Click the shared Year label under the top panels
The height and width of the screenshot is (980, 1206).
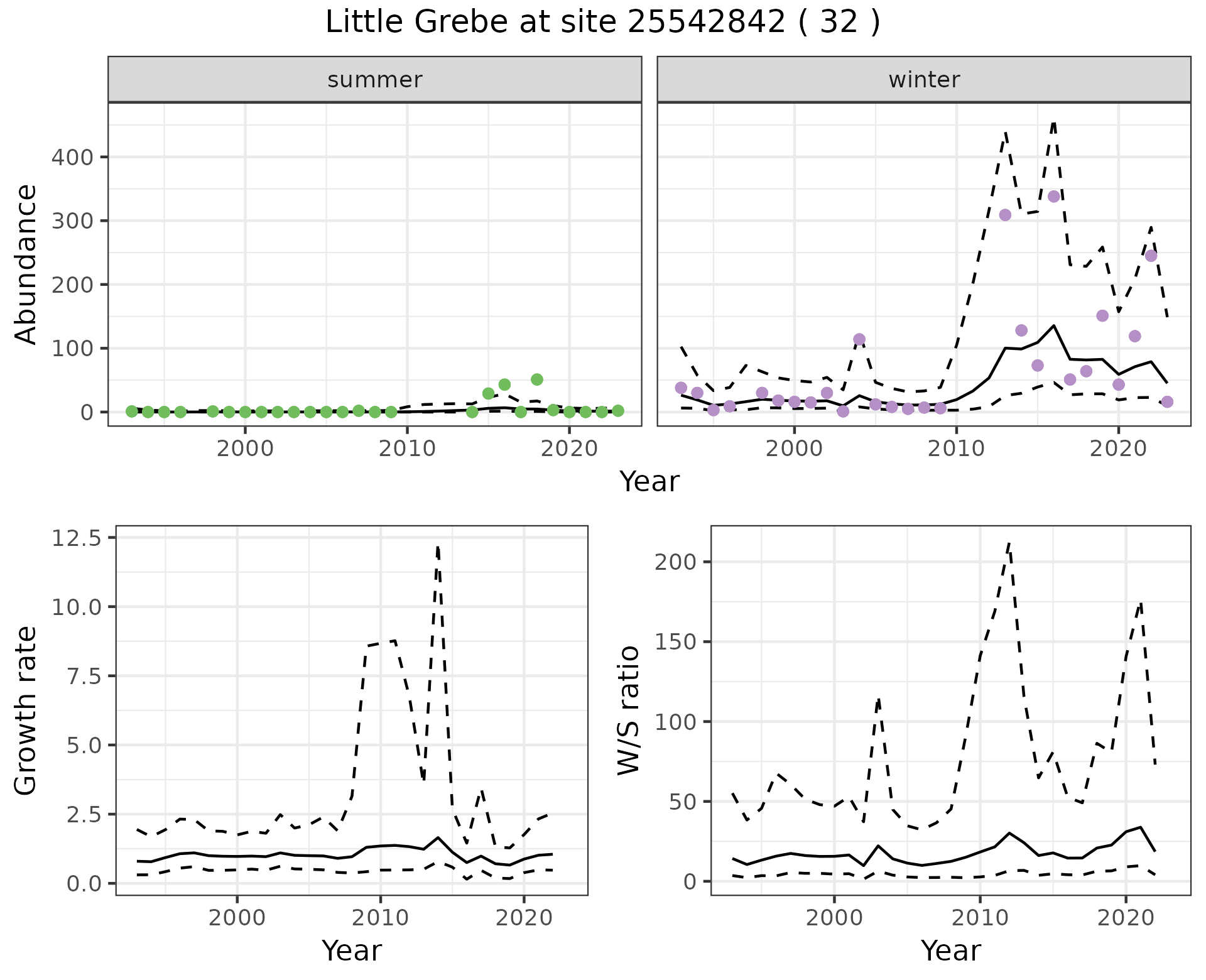point(649,482)
